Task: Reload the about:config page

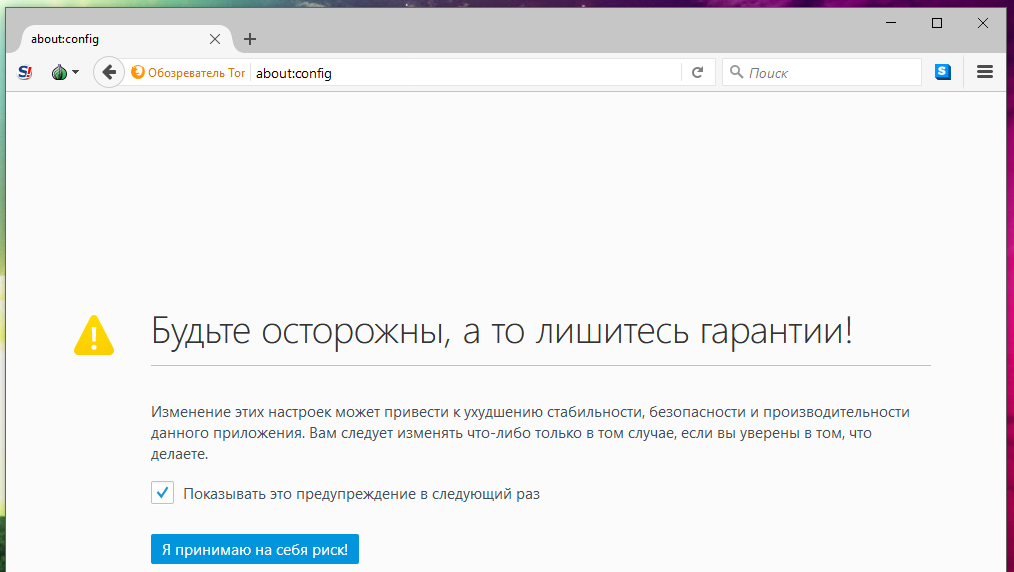Action: (698, 72)
